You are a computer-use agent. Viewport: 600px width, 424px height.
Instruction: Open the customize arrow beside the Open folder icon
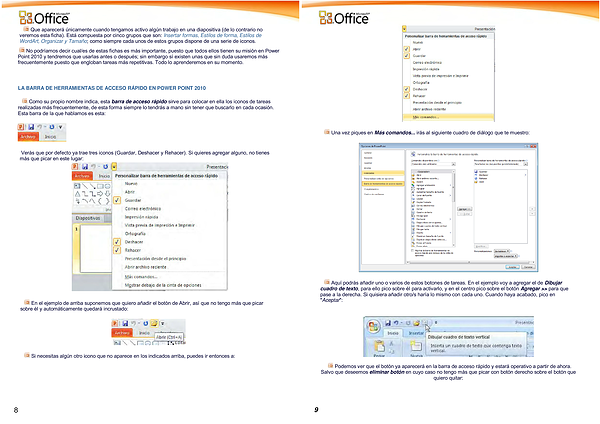pos(162,323)
